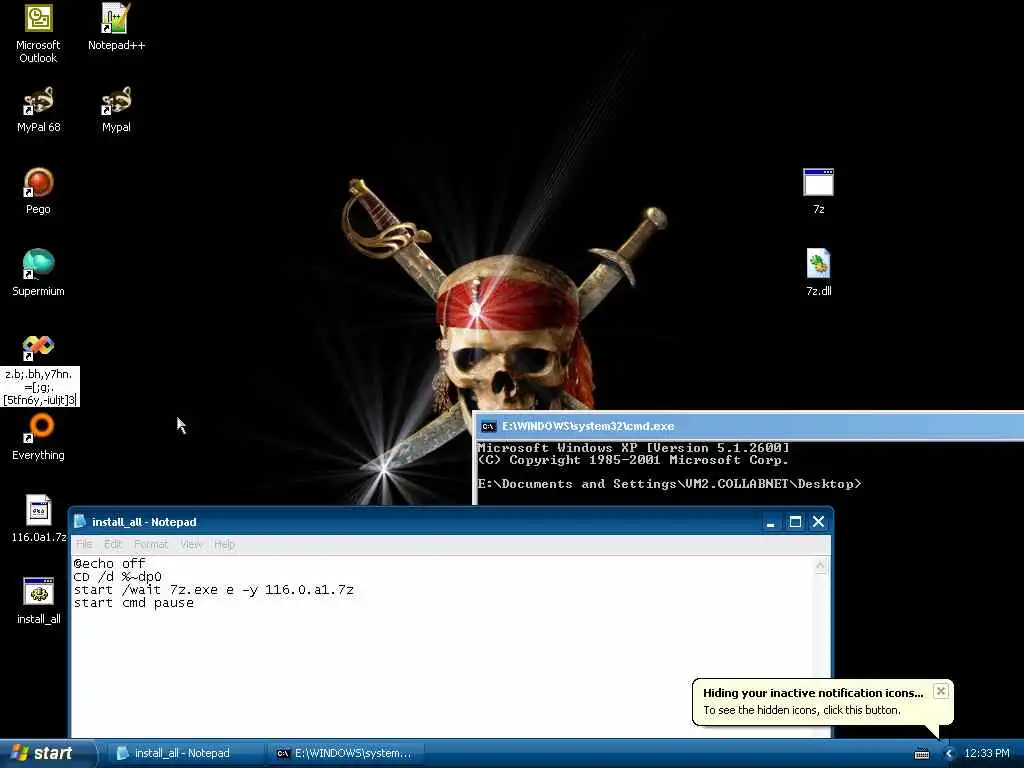Open the View menu in Notepad

(x=191, y=544)
